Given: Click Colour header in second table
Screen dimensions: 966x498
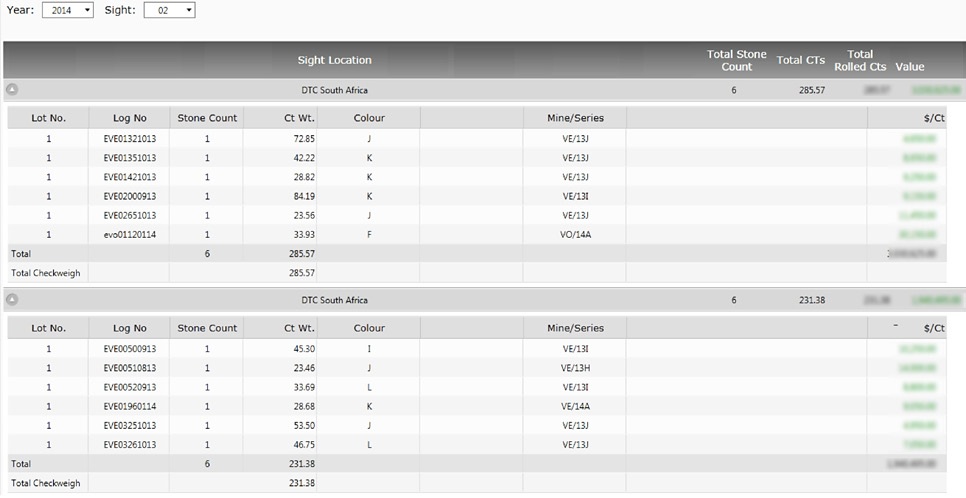Looking at the screenshot, I should point(369,328).
